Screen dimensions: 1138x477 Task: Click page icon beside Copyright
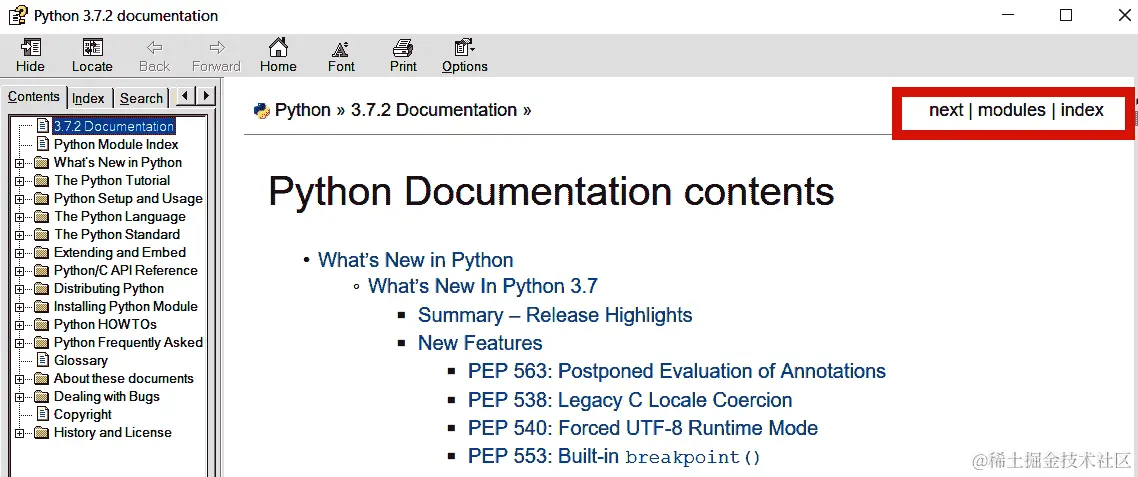pyautogui.click(x=43, y=415)
